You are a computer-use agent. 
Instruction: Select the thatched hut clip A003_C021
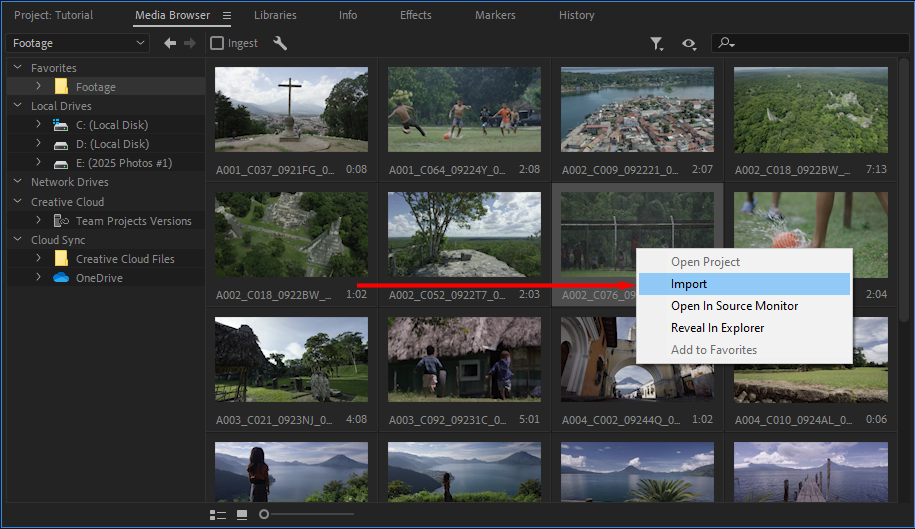pos(291,360)
